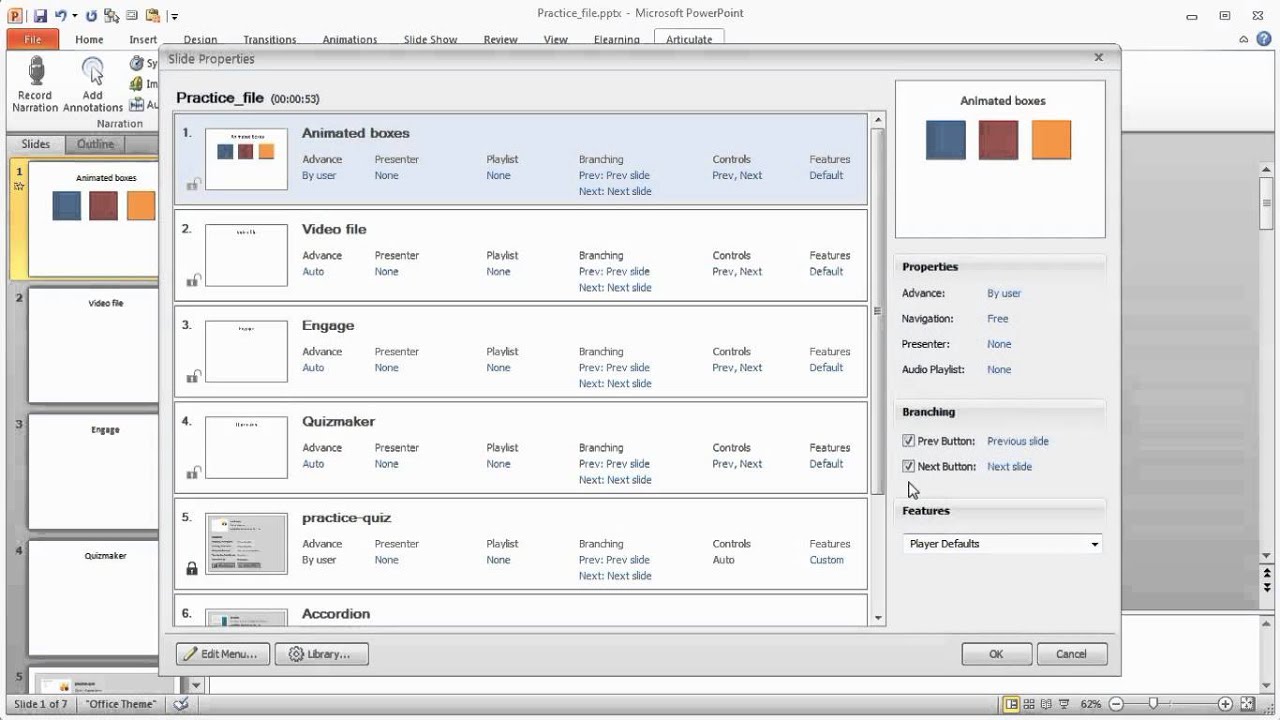The image size is (1280, 720).
Task: Click scroll down arrow of slide list
Action: click(x=878, y=619)
